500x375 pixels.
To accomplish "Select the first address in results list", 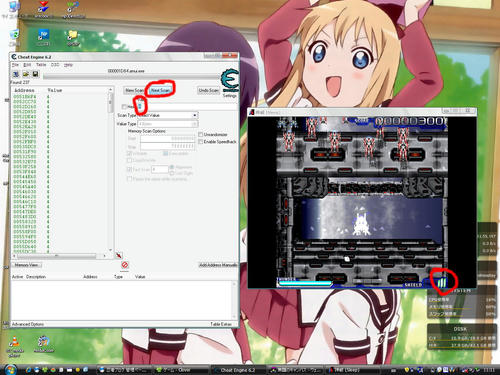I will 32,97.
